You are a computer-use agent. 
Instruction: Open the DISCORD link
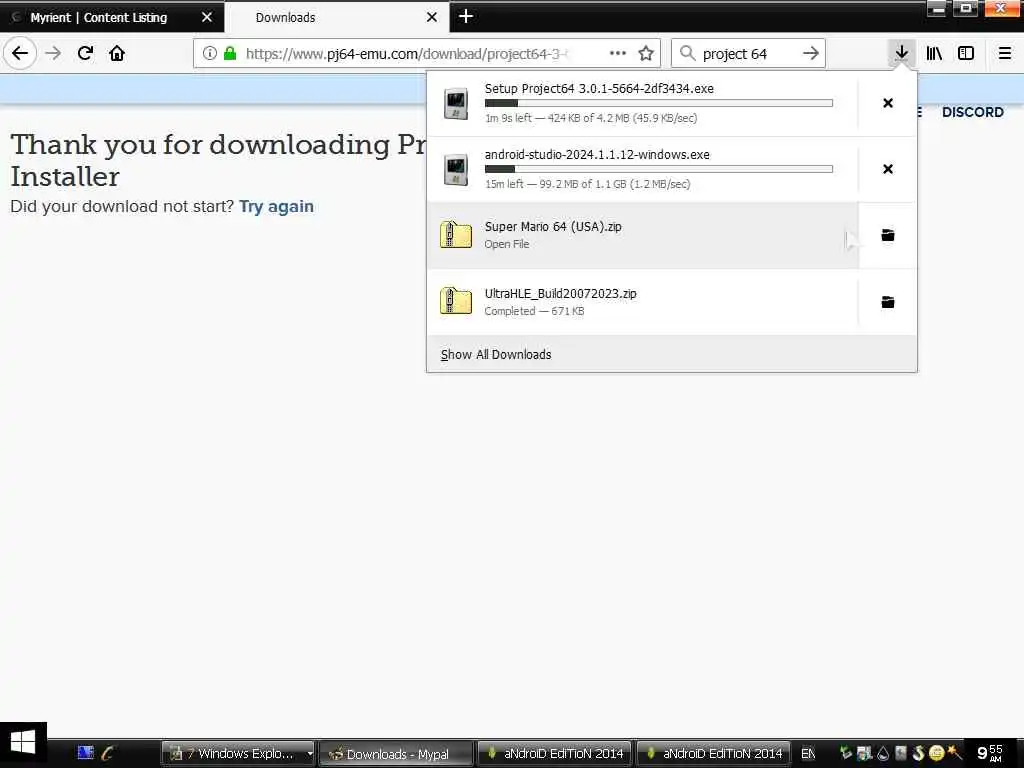pyautogui.click(x=972, y=112)
